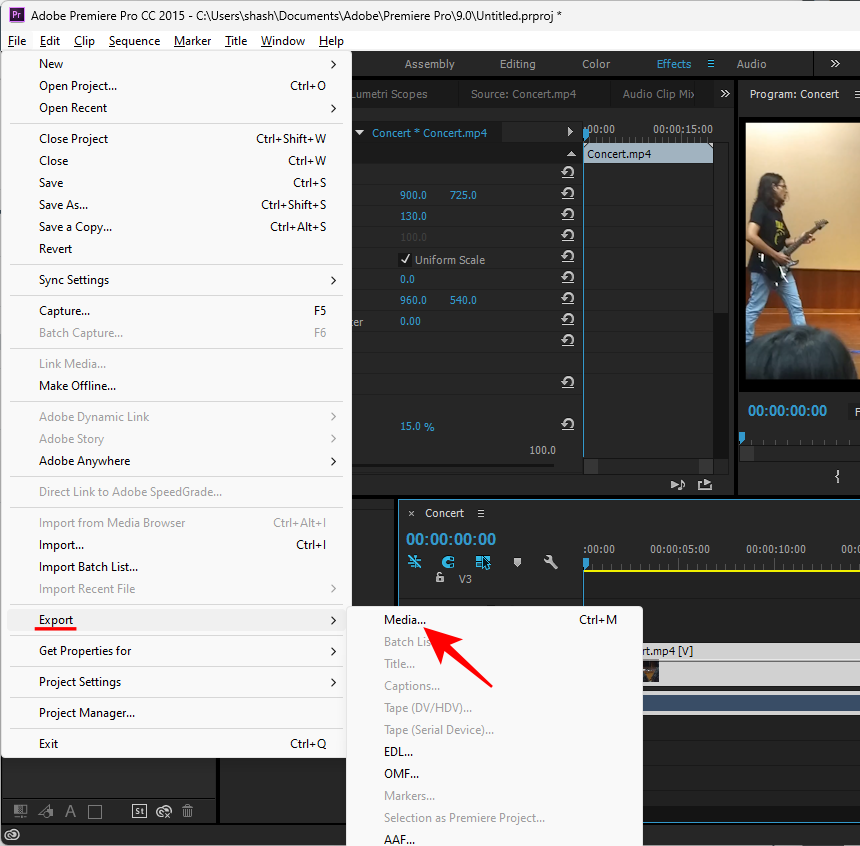Open the Concert timeline panel hamburger menu

tap(481, 513)
